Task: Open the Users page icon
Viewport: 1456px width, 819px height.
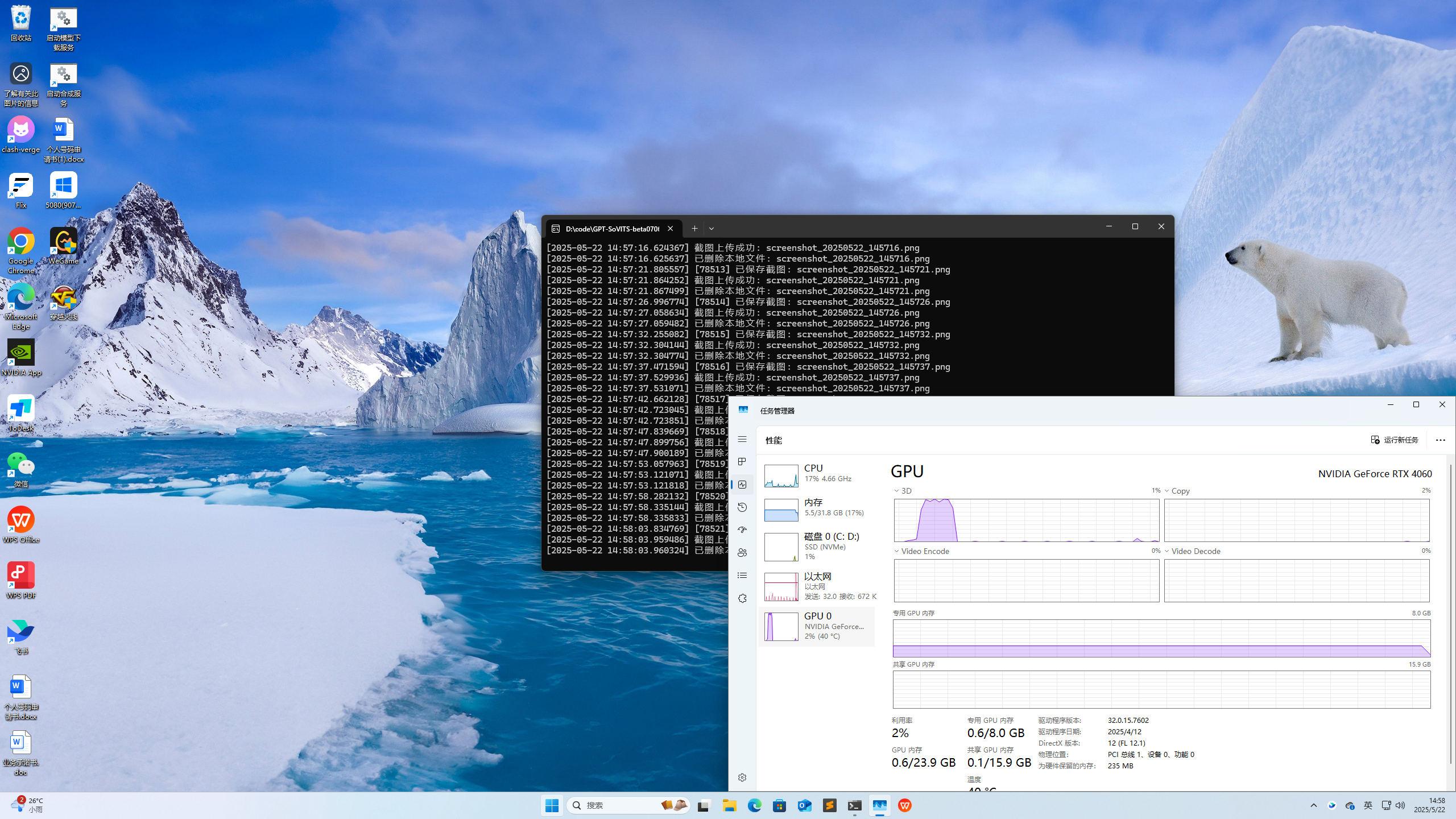Action: pyautogui.click(x=742, y=553)
